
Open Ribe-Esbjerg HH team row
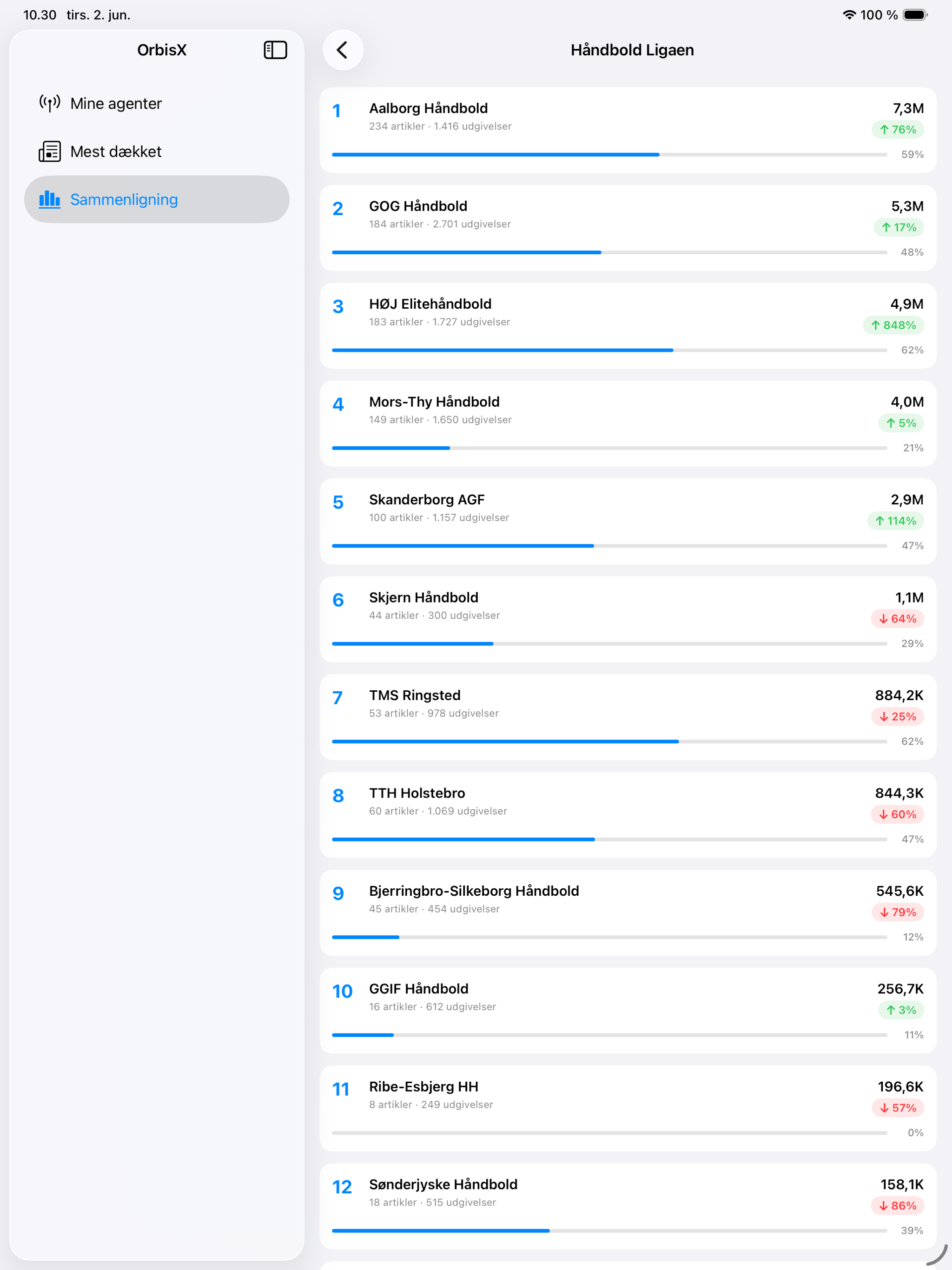[628, 1109]
